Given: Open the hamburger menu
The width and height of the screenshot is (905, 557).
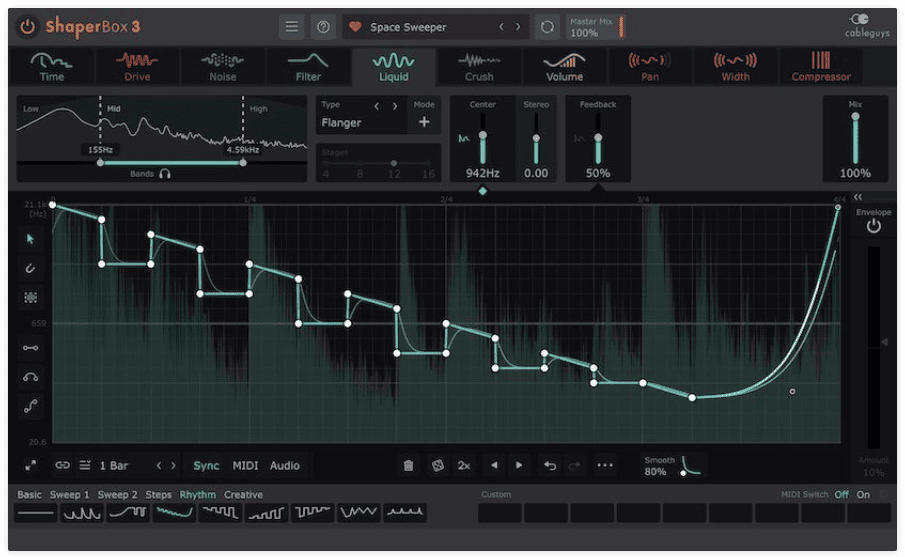Looking at the screenshot, I should point(291,27).
